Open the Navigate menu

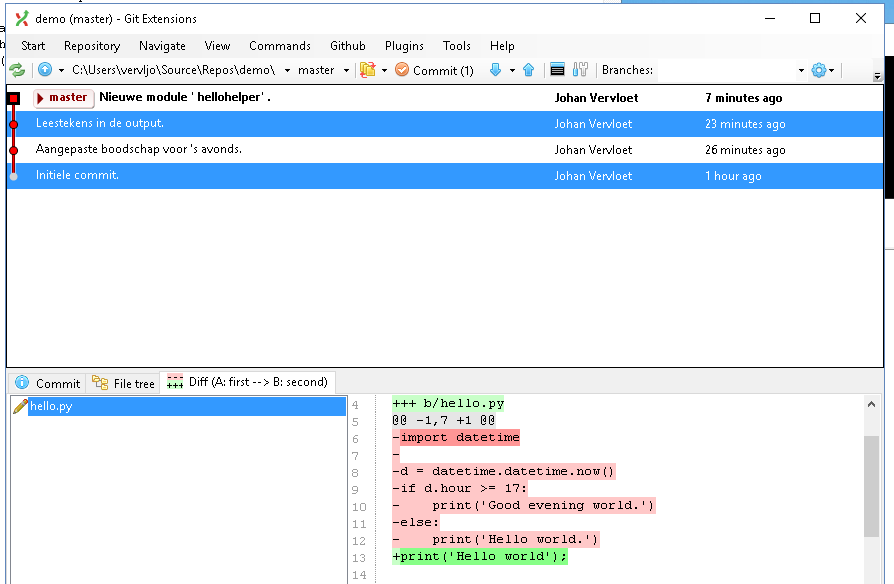tap(162, 46)
